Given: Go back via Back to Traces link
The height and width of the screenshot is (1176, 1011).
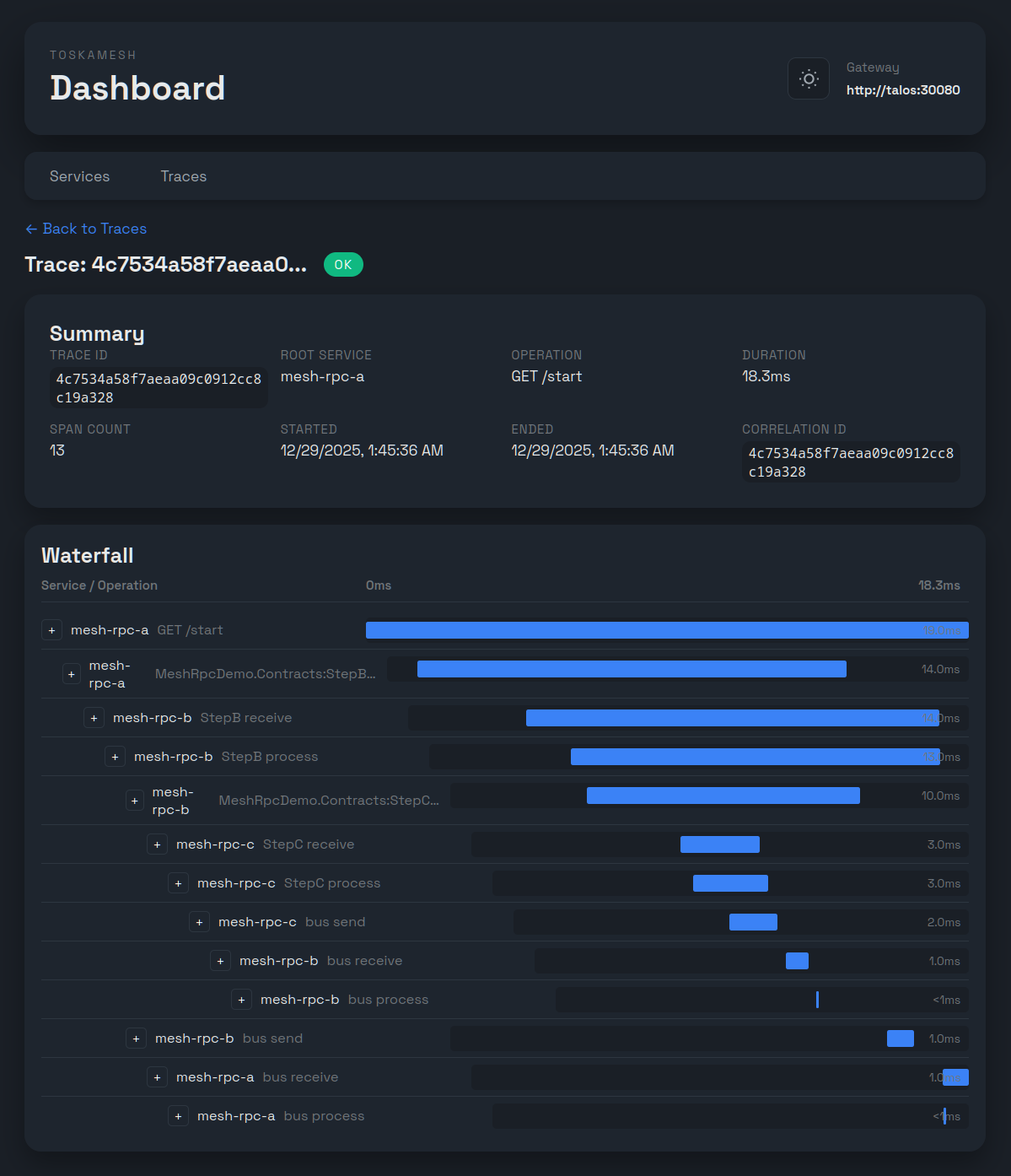Looking at the screenshot, I should pos(86,229).
